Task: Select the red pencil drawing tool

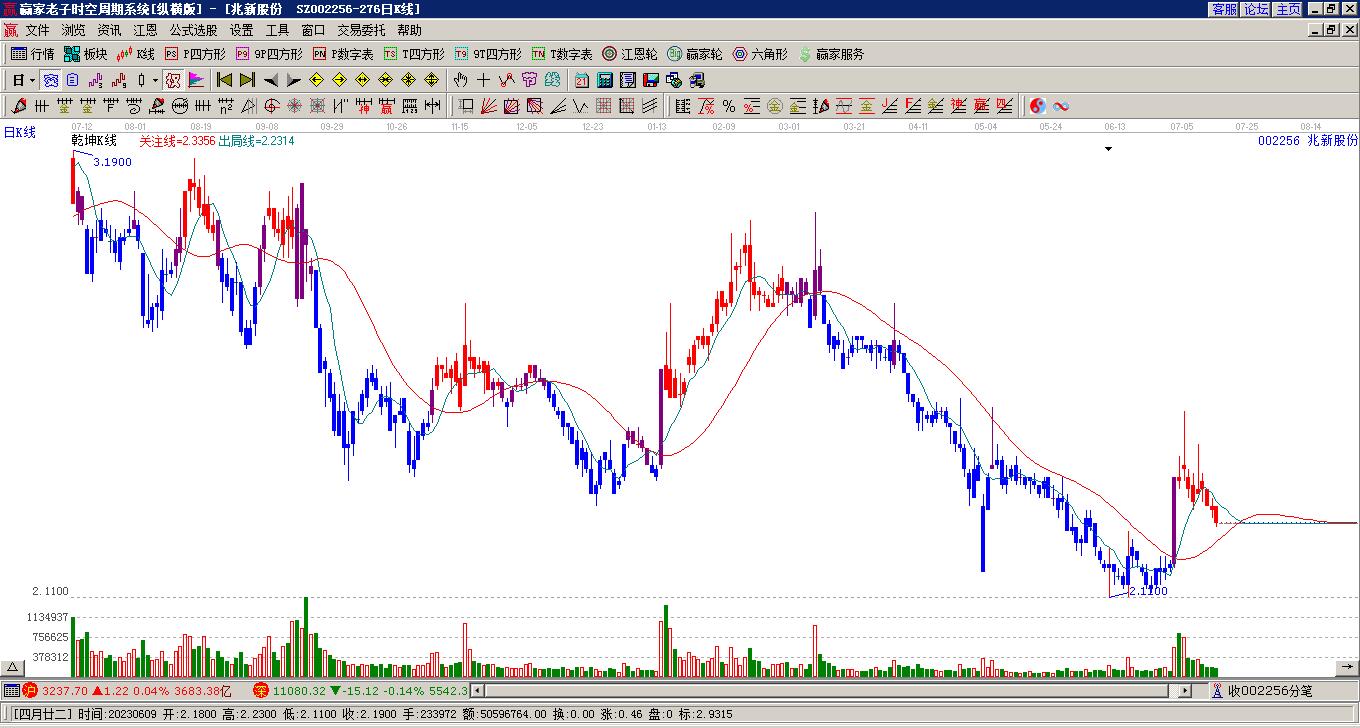Action: coord(18,106)
